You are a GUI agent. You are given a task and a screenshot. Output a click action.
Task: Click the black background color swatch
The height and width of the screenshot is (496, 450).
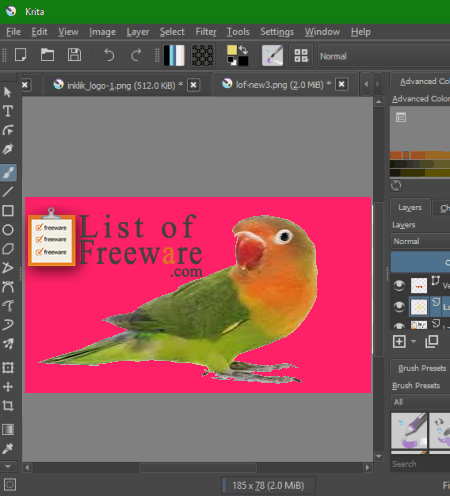click(243, 61)
